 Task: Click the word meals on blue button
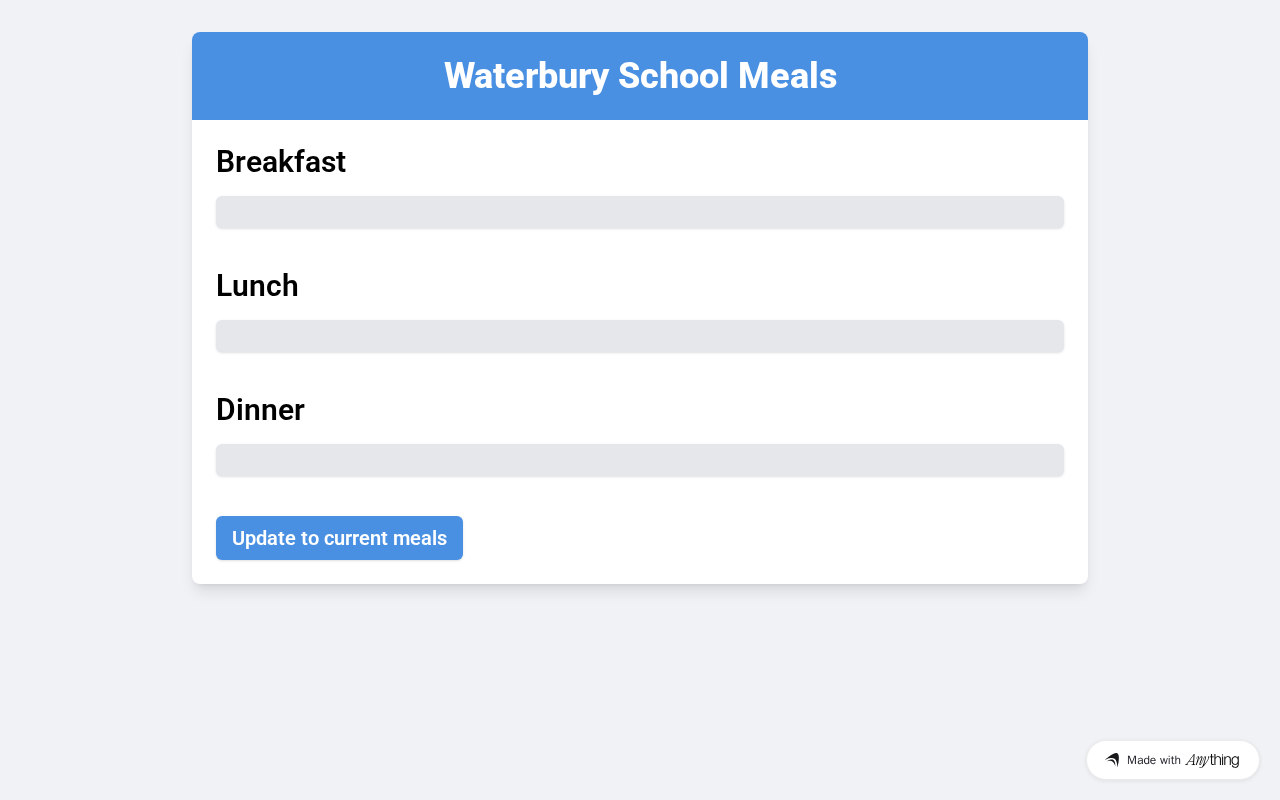click(420, 538)
